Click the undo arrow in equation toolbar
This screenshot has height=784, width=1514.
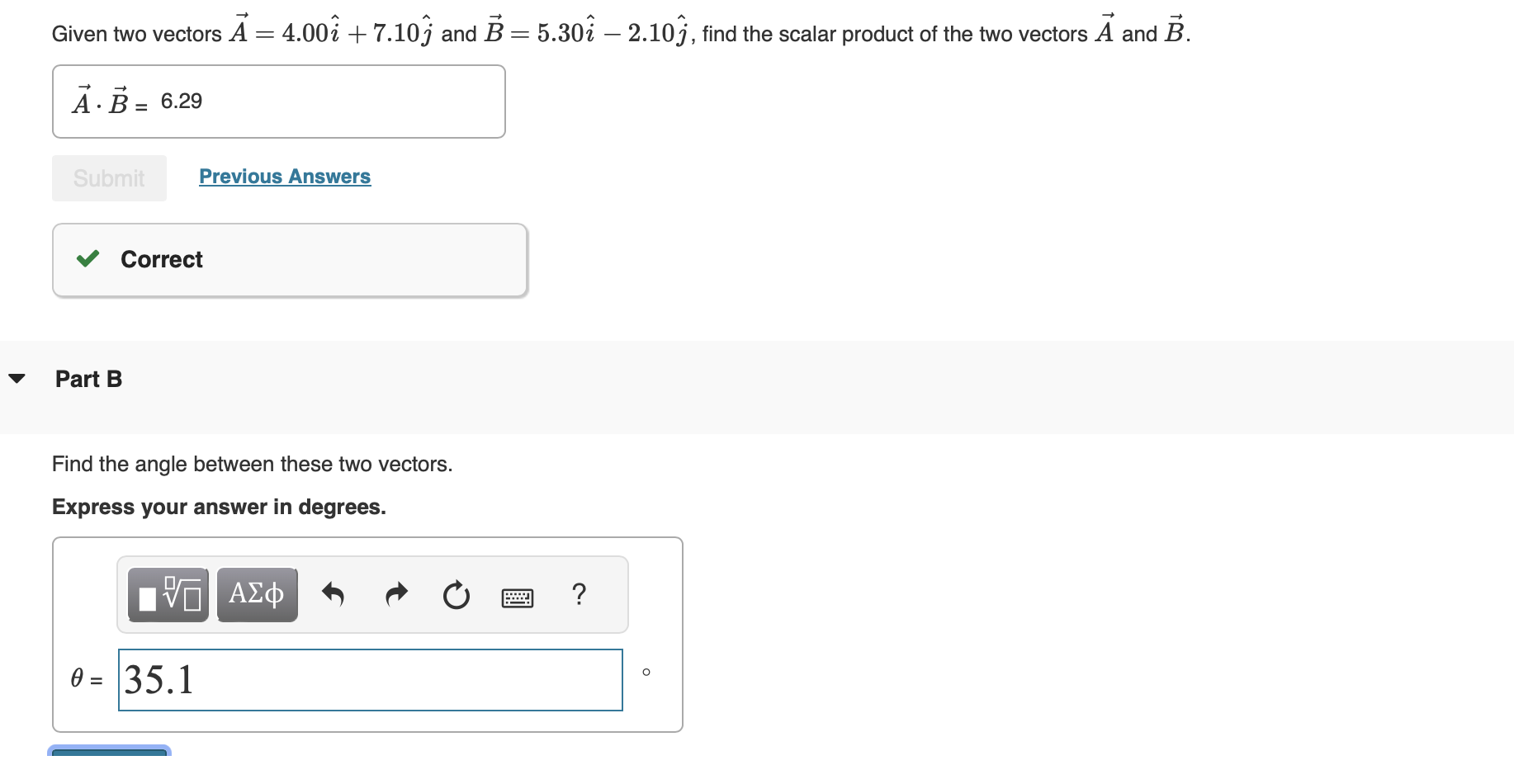coord(334,594)
